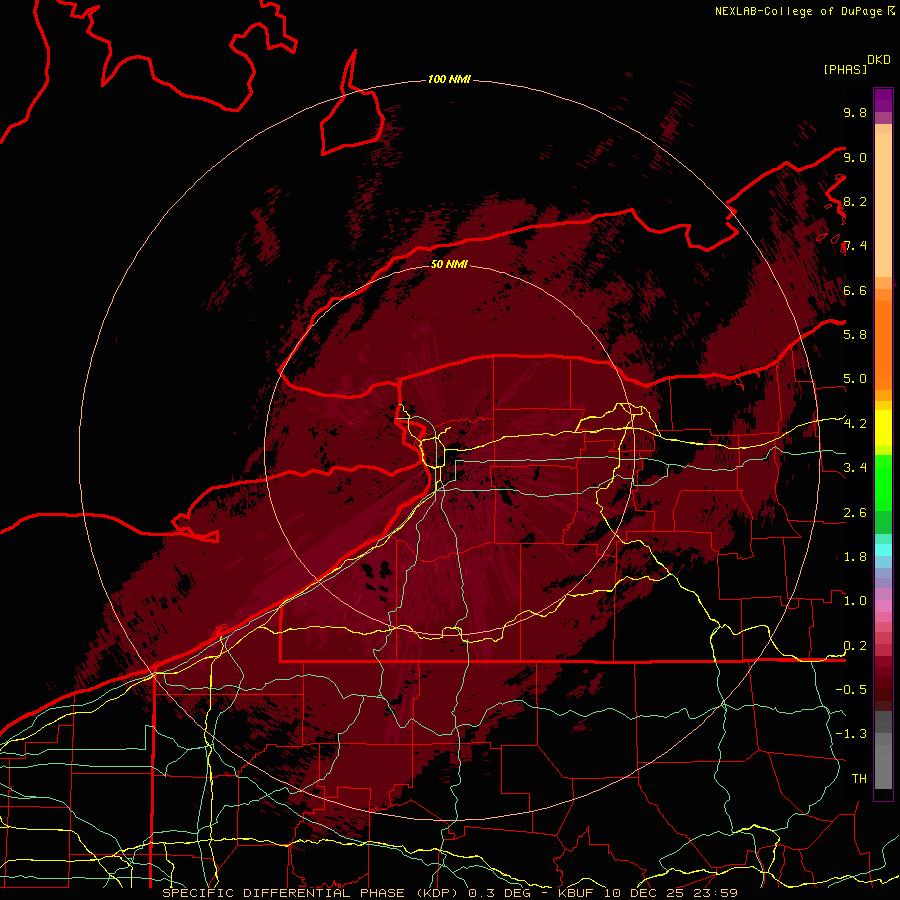Click the 8.2 scale value
This screenshot has height=900, width=900.
(855, 201)
